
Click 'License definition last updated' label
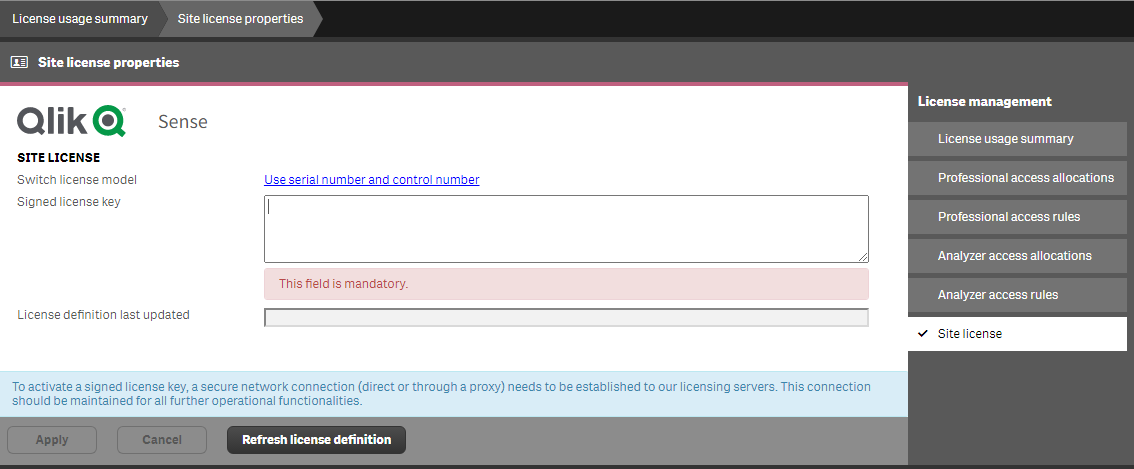click(103, 315)
